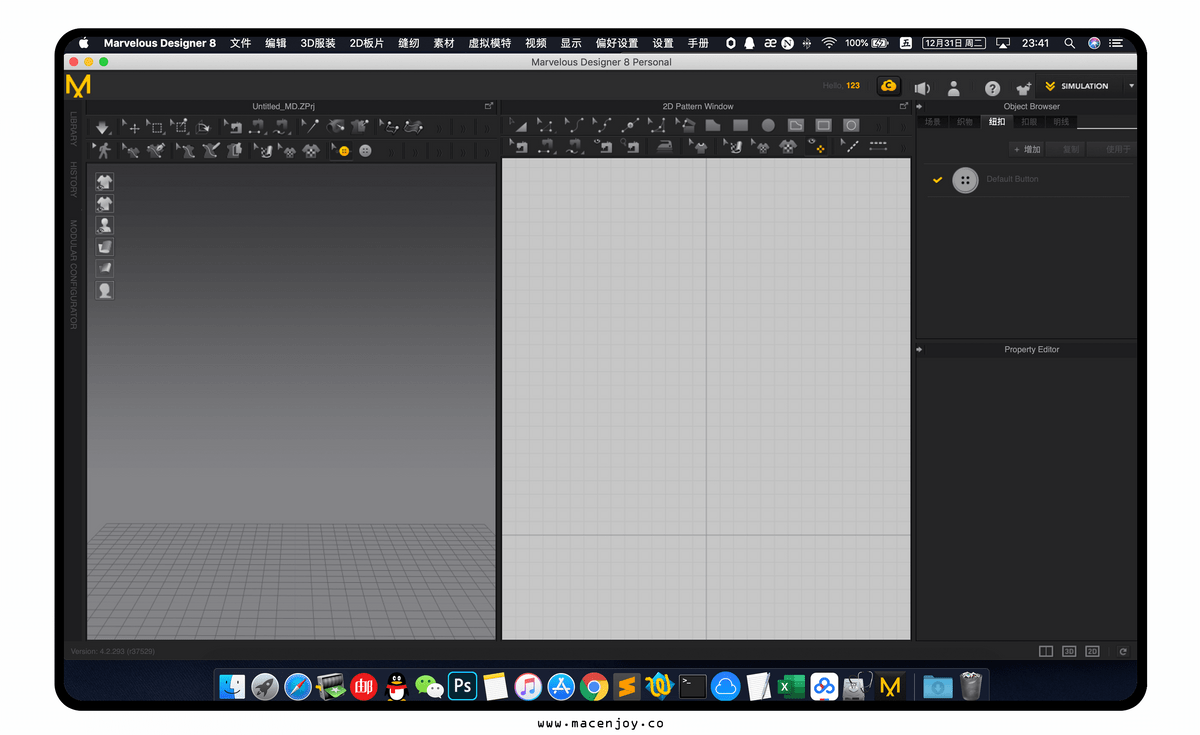Select the Edit Curvature tool in 2D toolbar
Image resolution: width=1200 pixels, height=735 pixels.
pos(573,125)
